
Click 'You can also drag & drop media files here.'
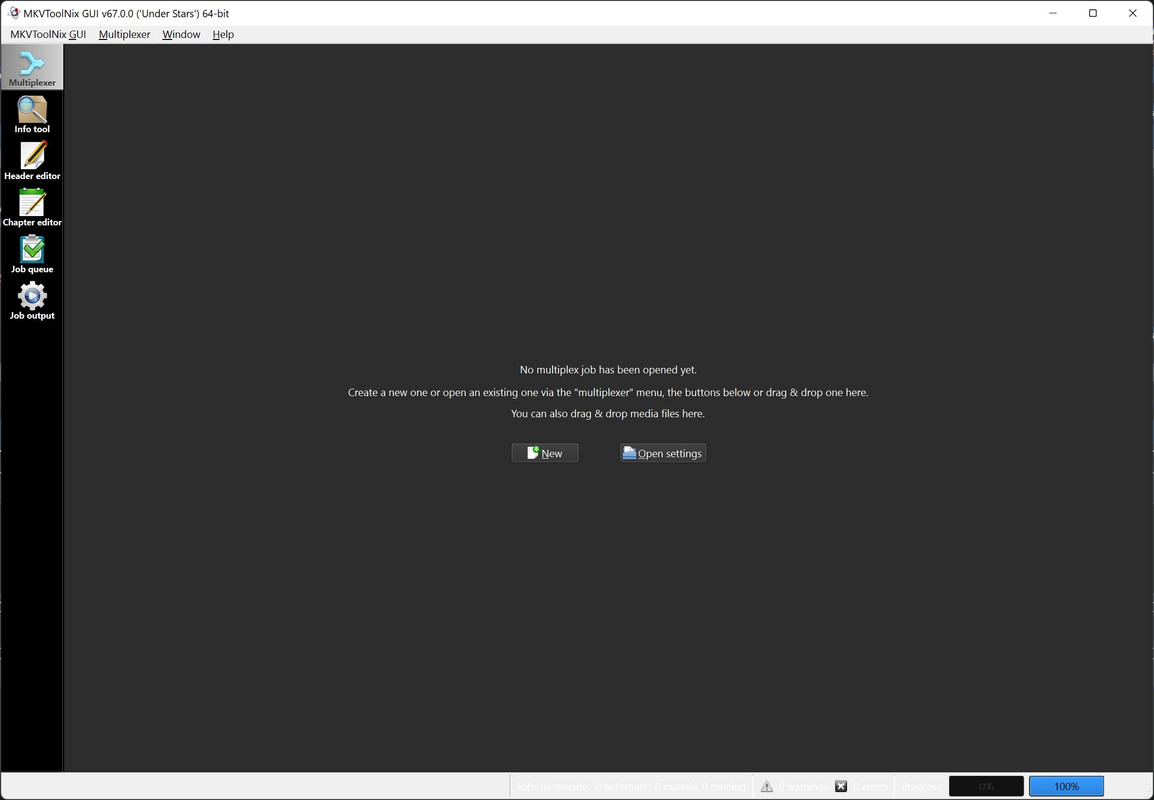click(x=608, y=414)
